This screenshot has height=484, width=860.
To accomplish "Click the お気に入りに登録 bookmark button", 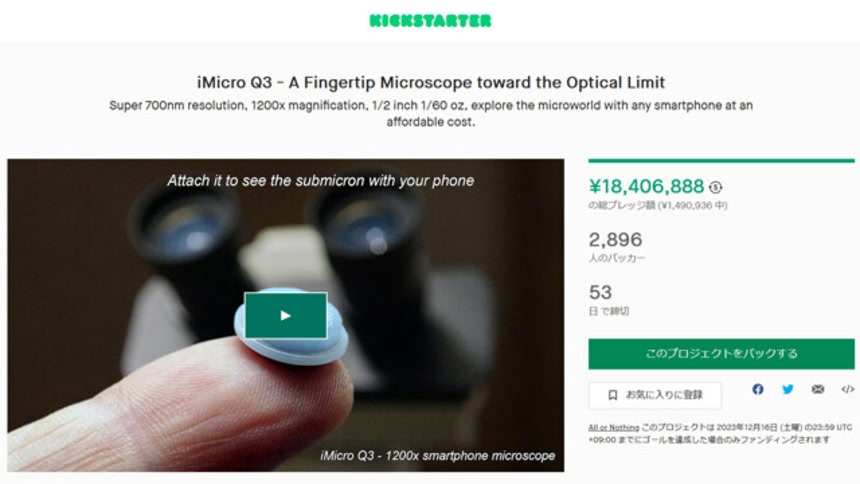I will tap(655, 395).
